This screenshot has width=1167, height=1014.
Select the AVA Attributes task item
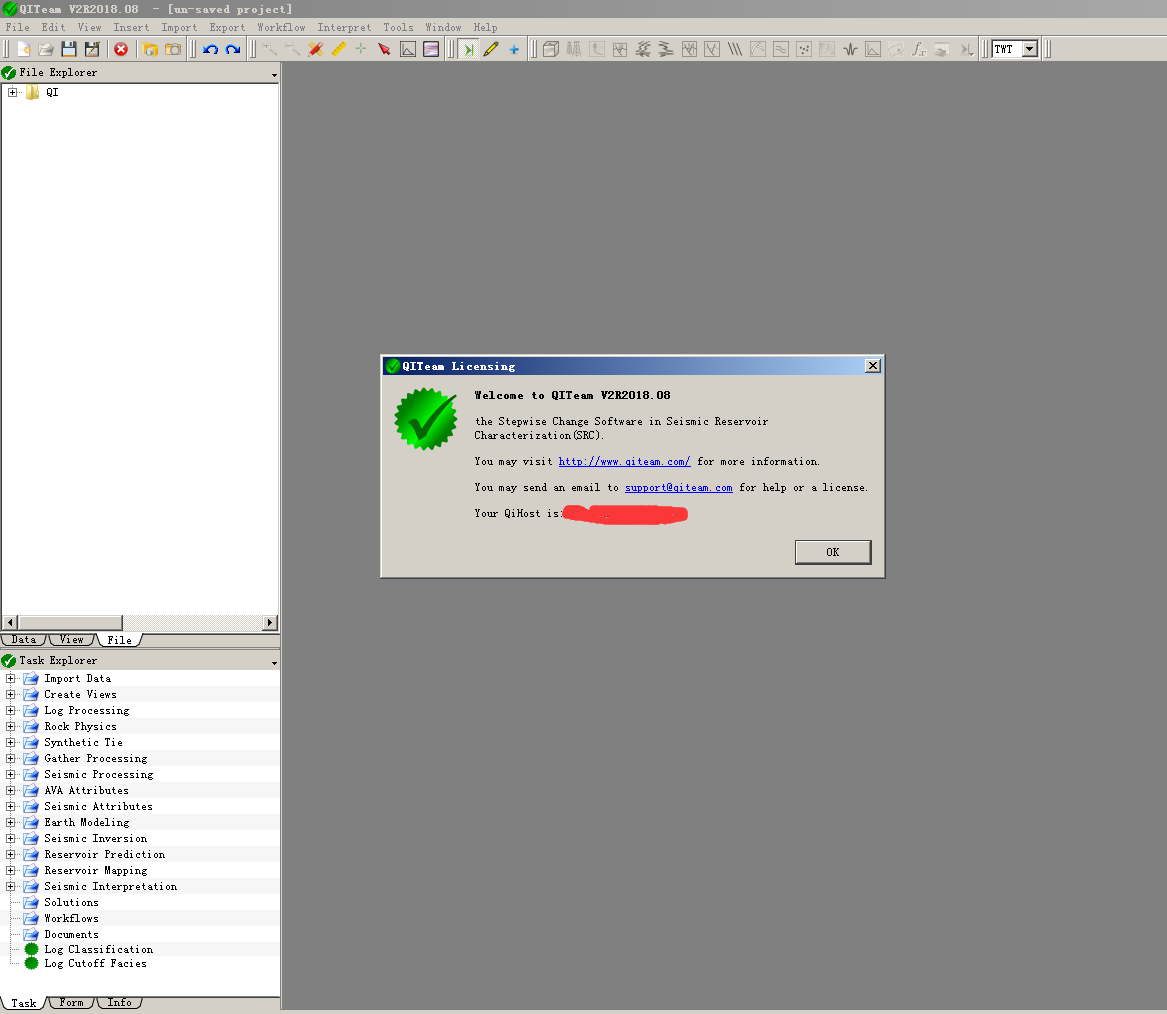[86, 791]
